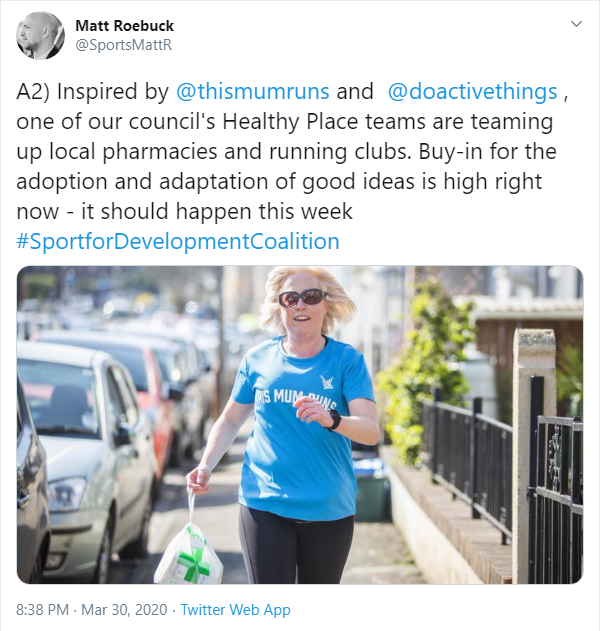Click the Matt Roebuck display name
The image size is (612, 631).
click(x=124, y=26)
